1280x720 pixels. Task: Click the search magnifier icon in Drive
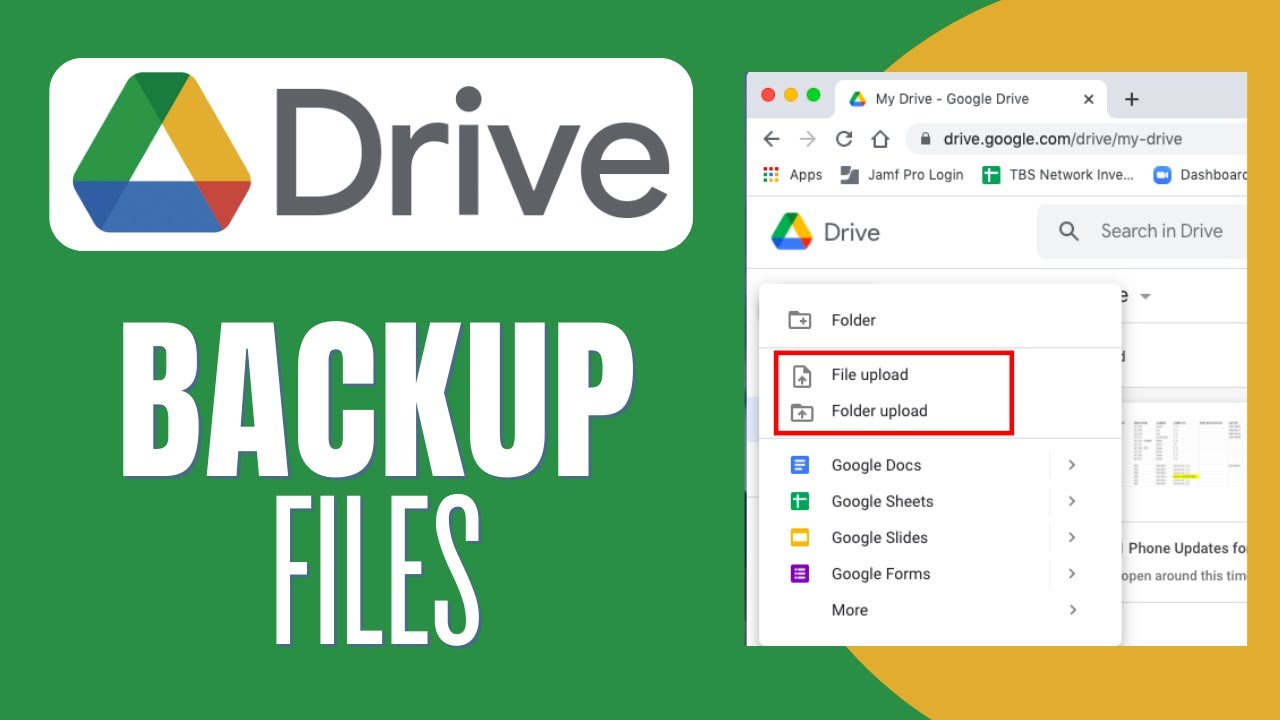click(x=1069, y=231)
